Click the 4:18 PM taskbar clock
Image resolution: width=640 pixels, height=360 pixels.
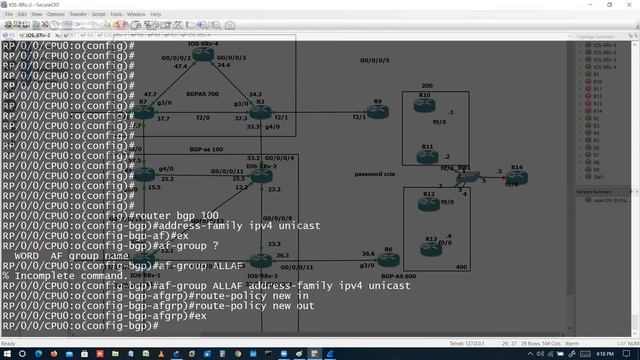pyautogui.click(x=604, y=354)
